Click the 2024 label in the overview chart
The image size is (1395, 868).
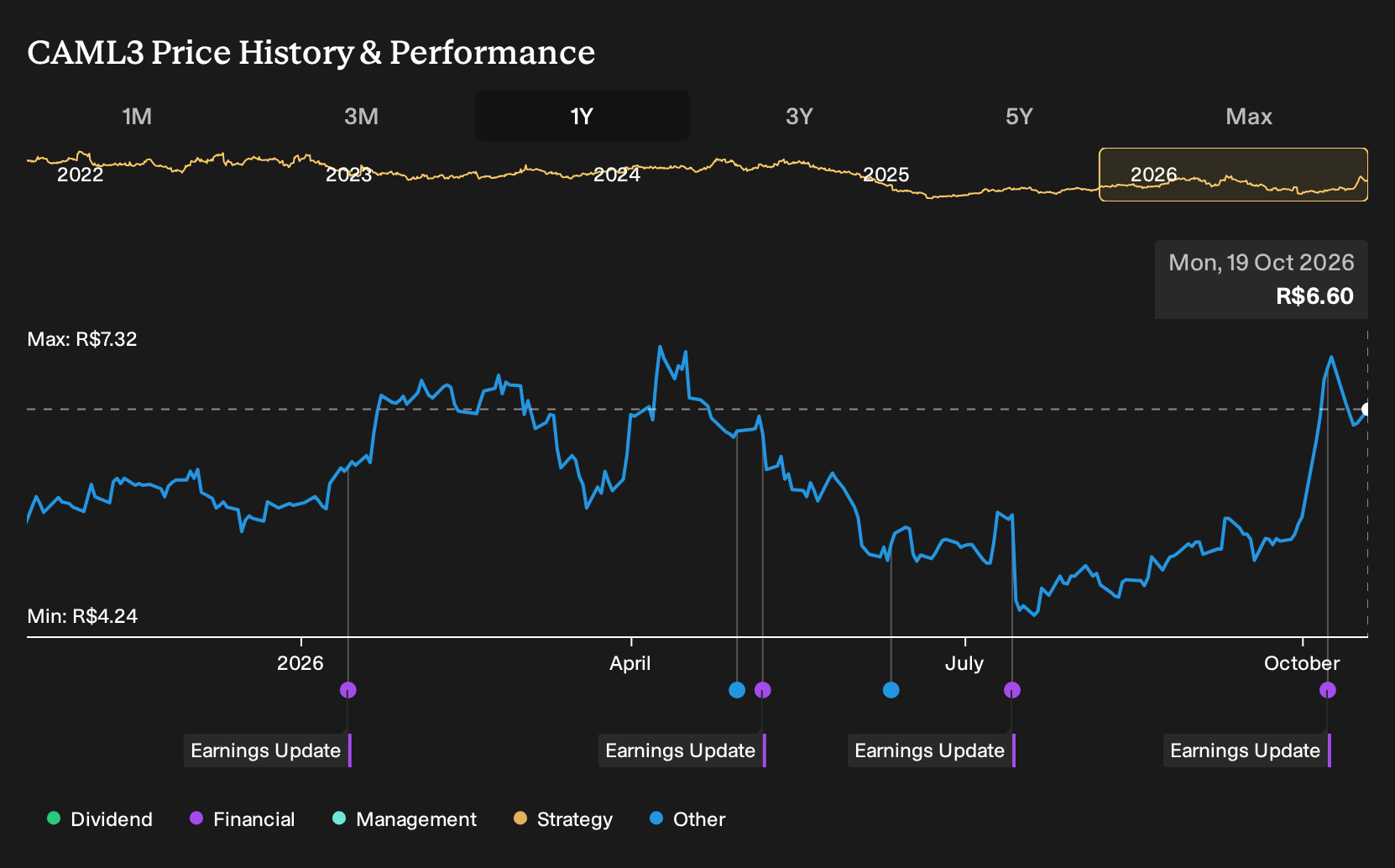pyautogui.click(x=617, y=175)
